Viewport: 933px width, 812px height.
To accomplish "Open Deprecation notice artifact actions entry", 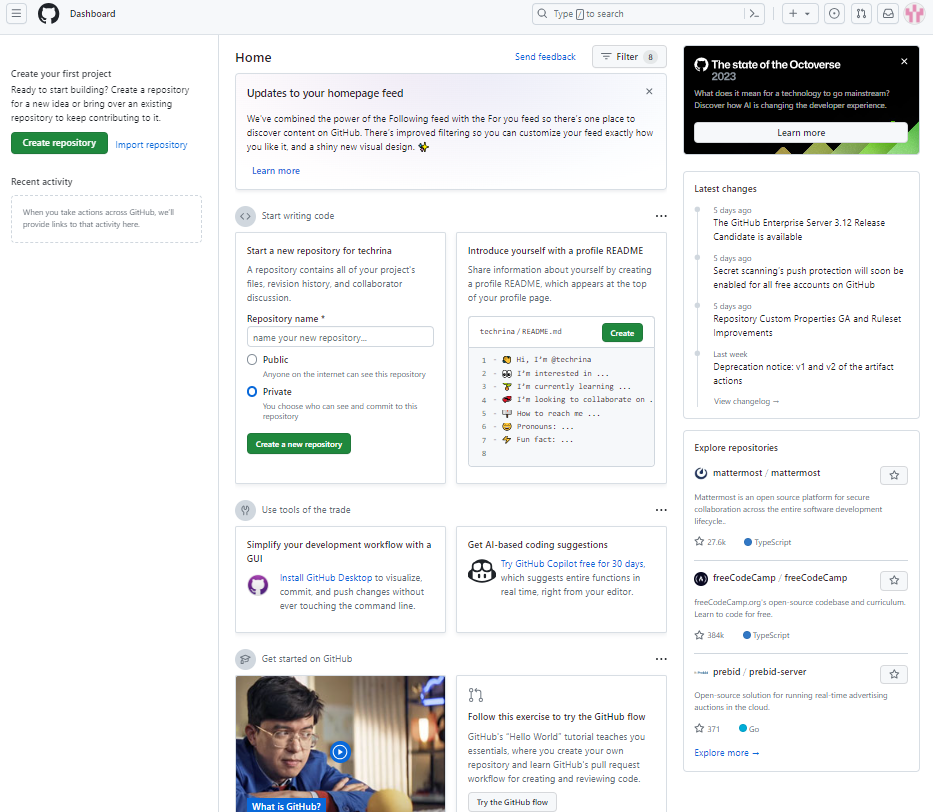I will (803, 374).
